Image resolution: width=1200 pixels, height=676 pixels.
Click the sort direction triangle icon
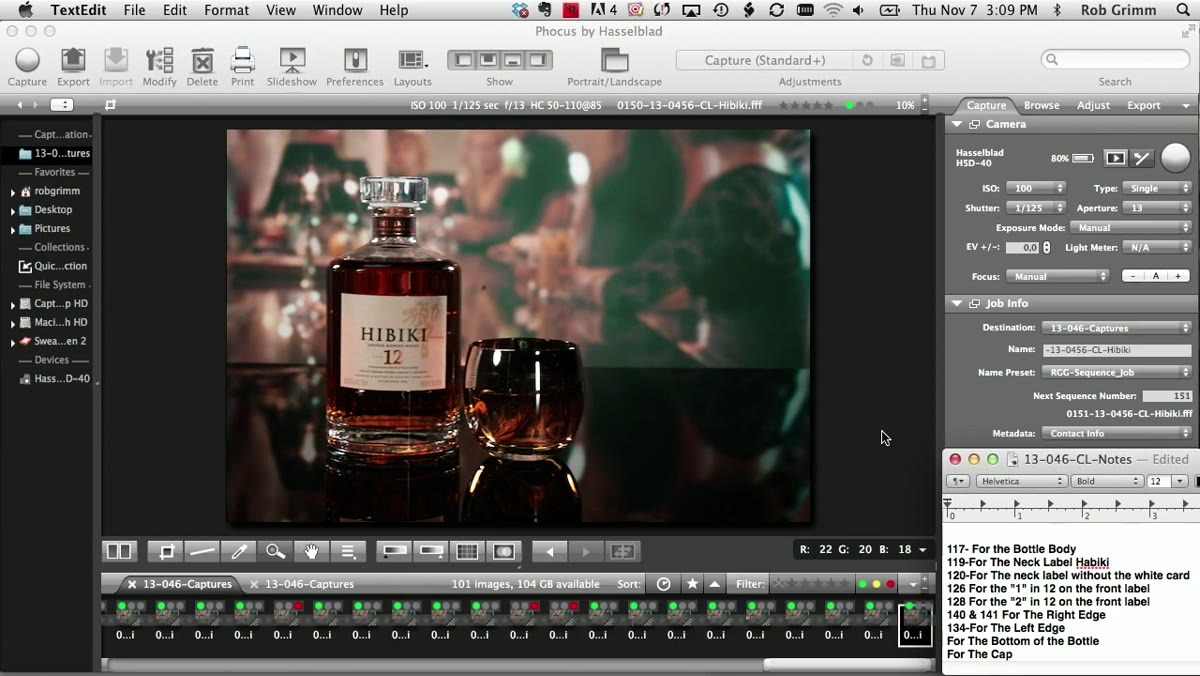click(715, 584)
